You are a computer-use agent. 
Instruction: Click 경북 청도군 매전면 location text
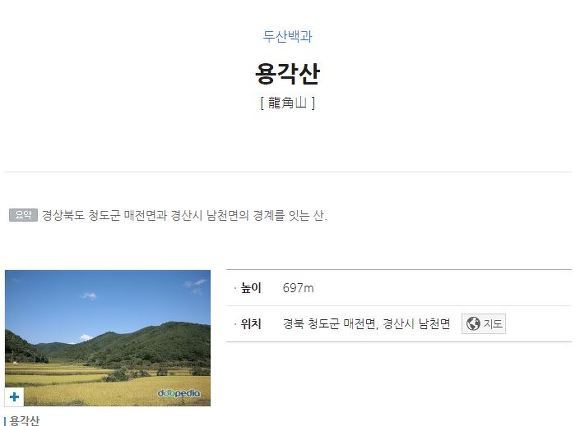click(329, 324)
